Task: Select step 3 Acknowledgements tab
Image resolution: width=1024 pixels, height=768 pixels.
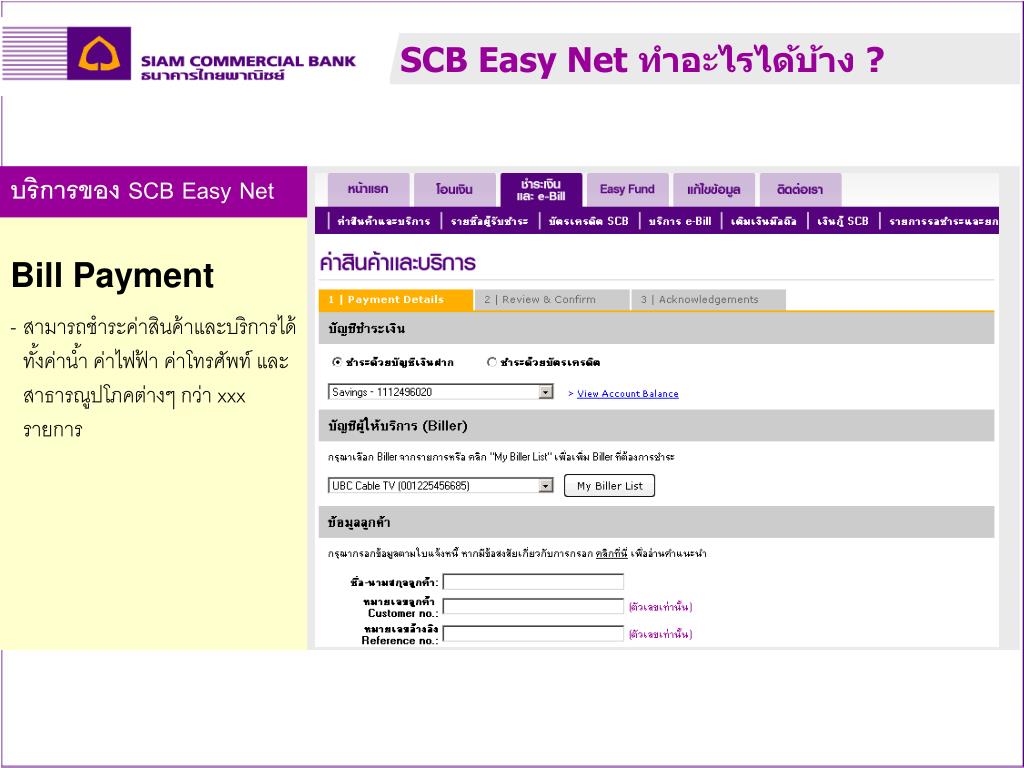Action: [709, 300]
